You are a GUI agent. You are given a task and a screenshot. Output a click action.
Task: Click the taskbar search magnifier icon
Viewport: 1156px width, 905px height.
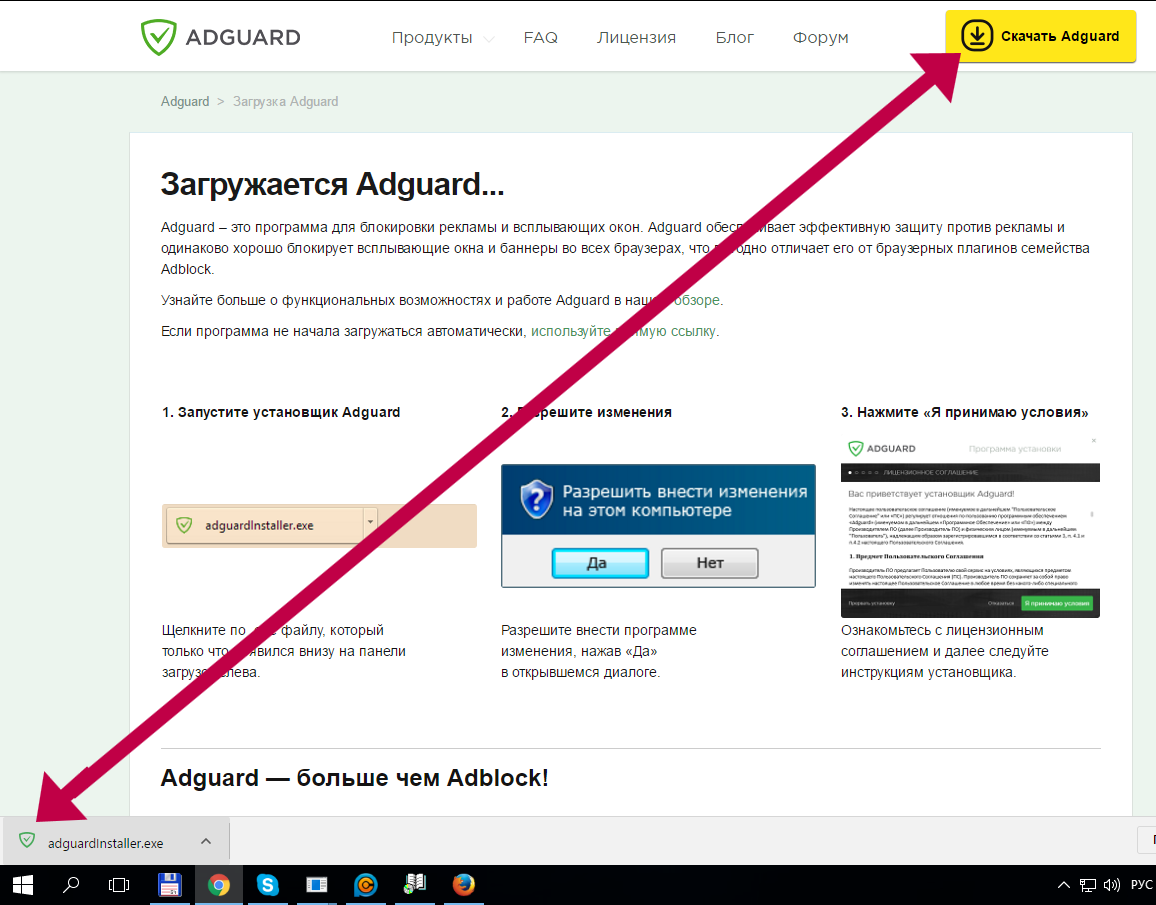click(72, 885)
